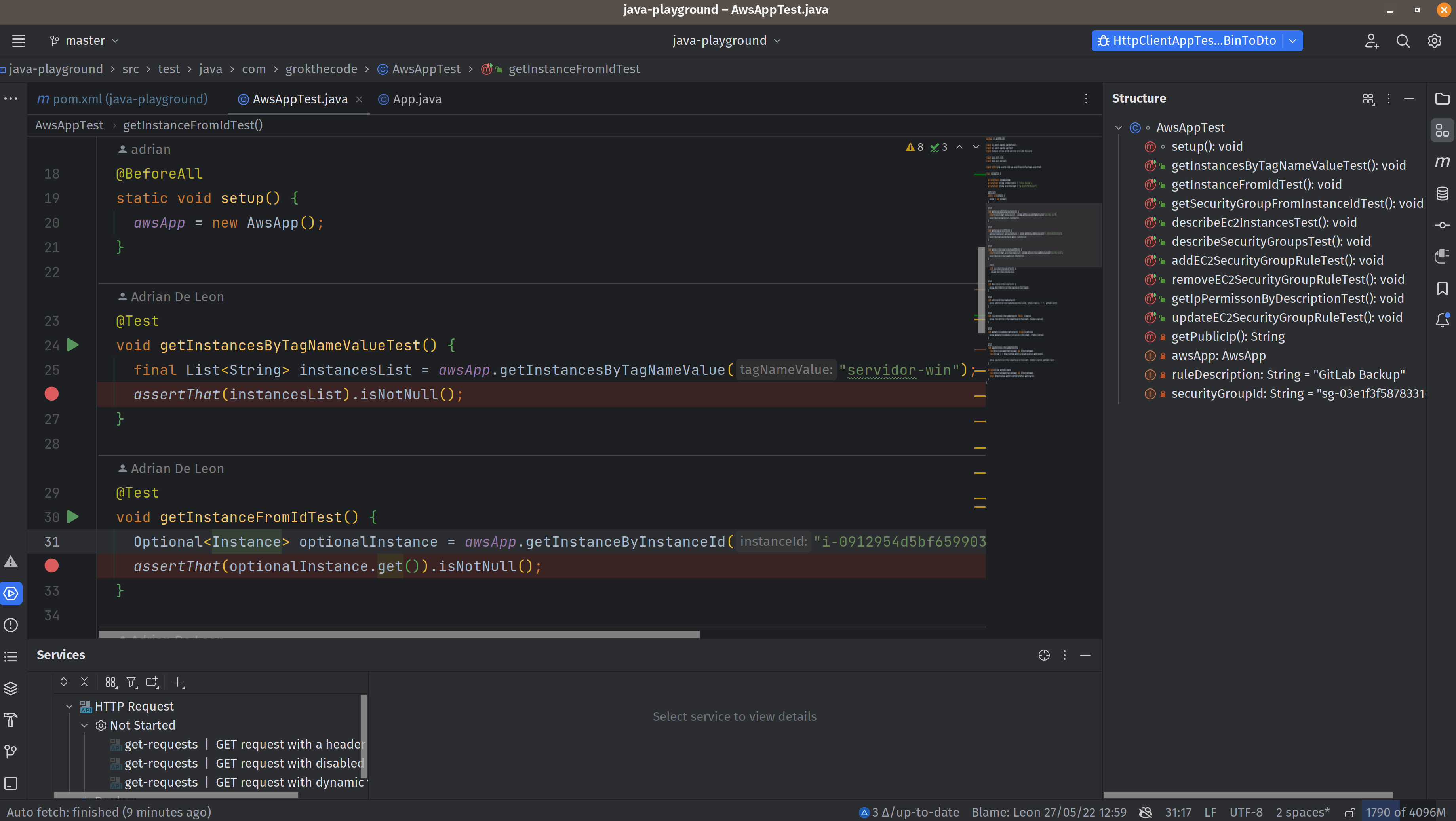This screenshot has height=821, width=1456.
Task: Remove the breakpoint on the assertThat(optionalInstance.get()) line
Action: tap(51, 566)
